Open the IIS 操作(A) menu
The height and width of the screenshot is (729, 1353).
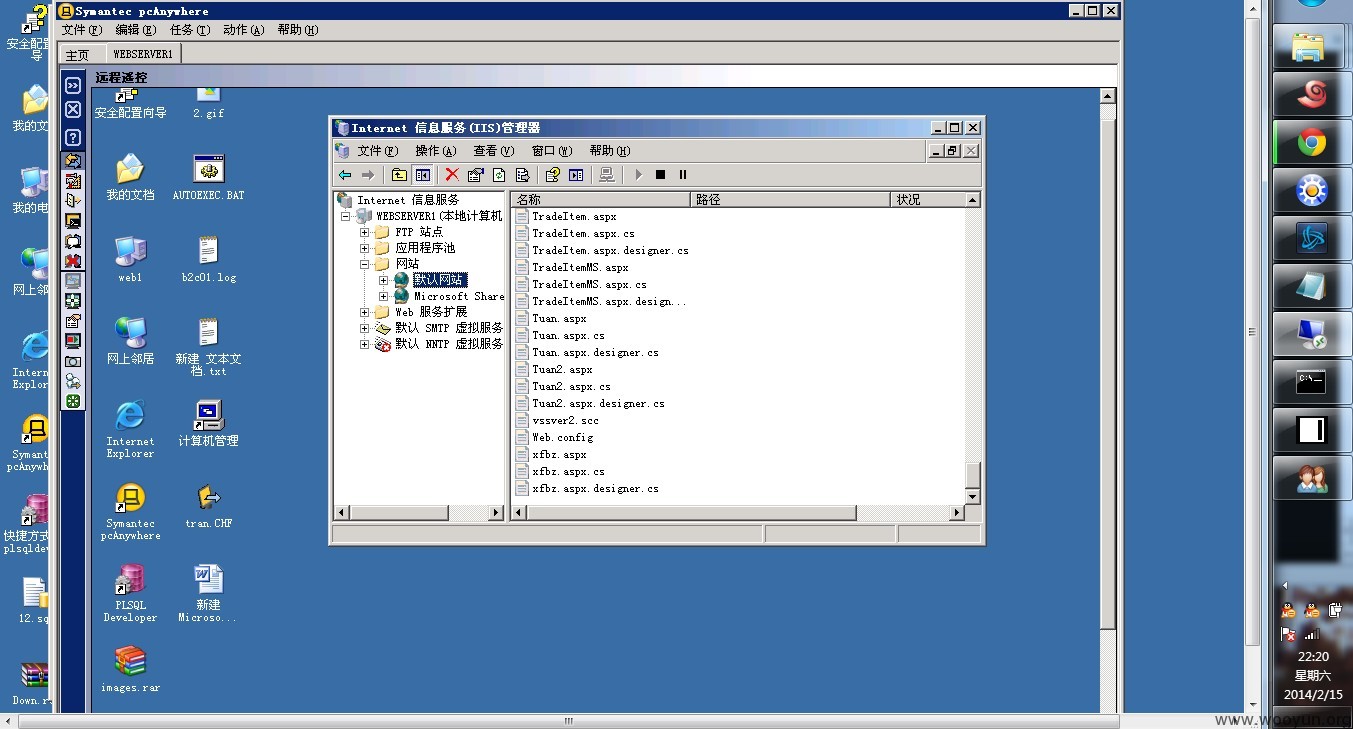[x=435, y=151]
